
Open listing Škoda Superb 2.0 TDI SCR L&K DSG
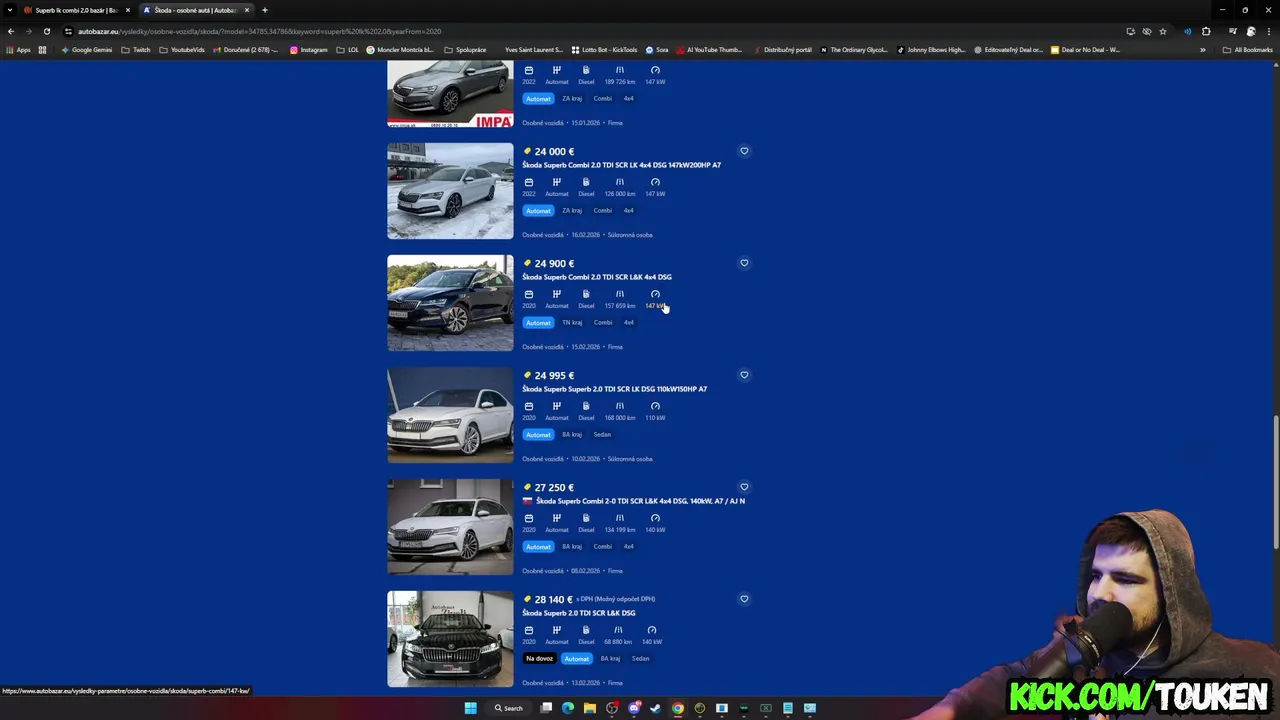tap(578, 613)
